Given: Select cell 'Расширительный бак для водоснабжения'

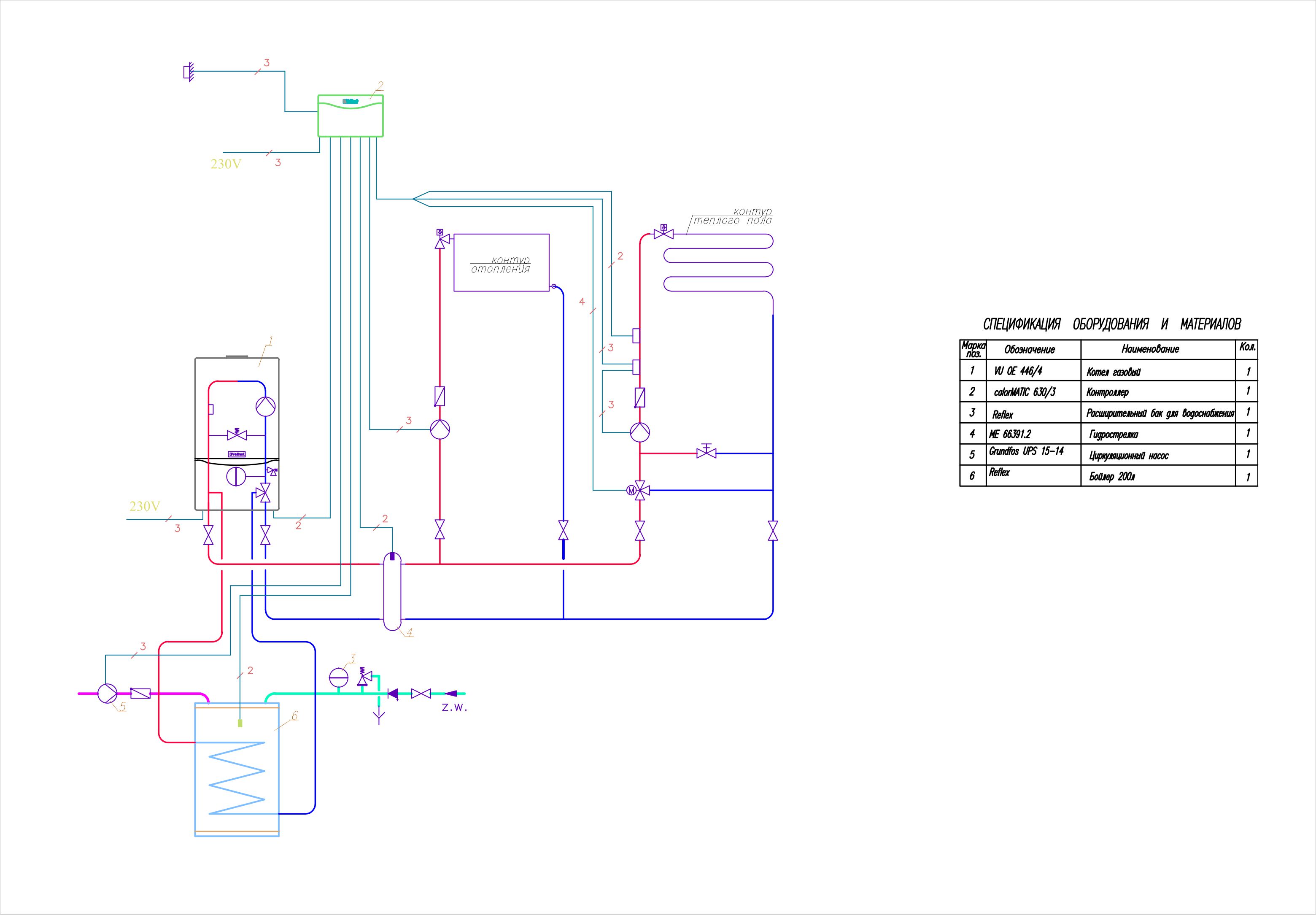Looking at the screenshot, I should [1160, 414].
